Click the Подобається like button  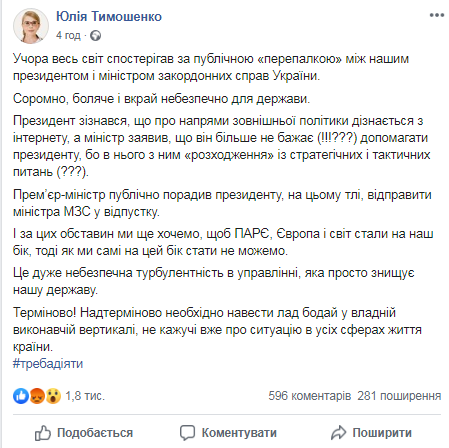[84, 433]
